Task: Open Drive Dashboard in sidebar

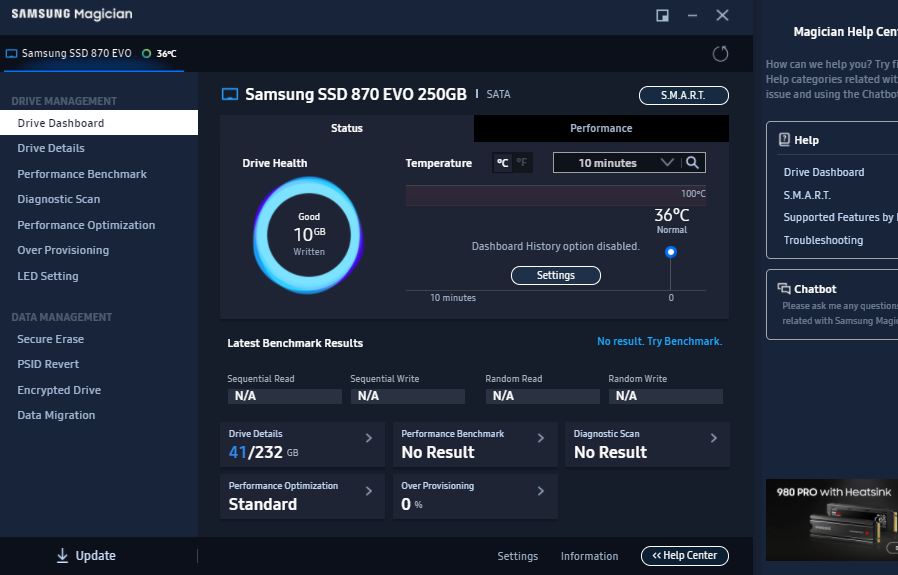Action: [x=99, y=123]
